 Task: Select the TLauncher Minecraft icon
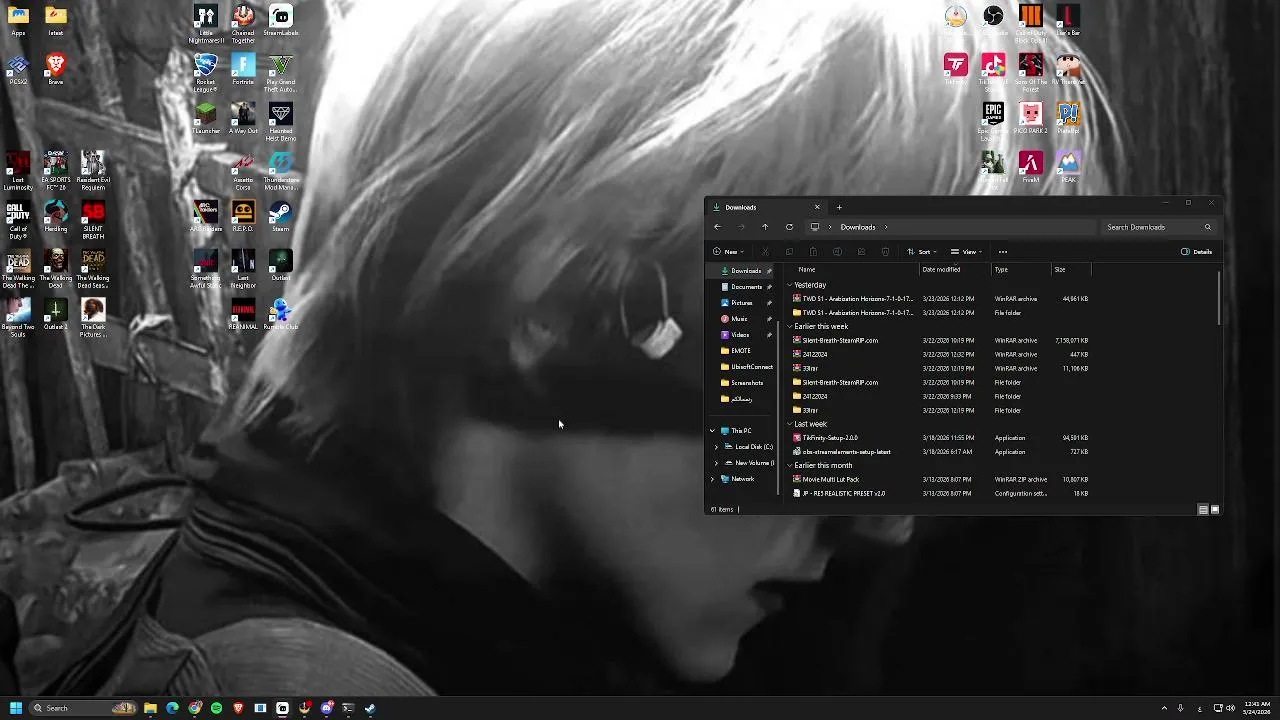click(x=205, y=118)
